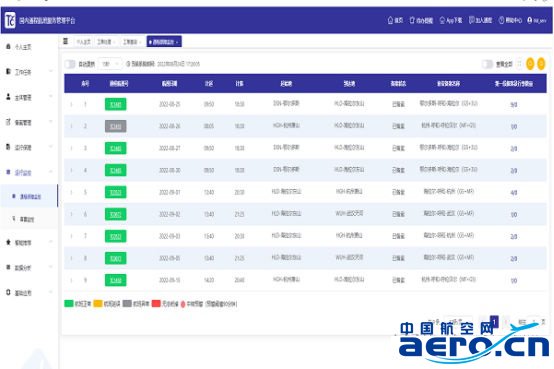The height and width of the screenshot is (369, 554).
Task: Open the help center icon in header
Action: [x=501, y=20]
